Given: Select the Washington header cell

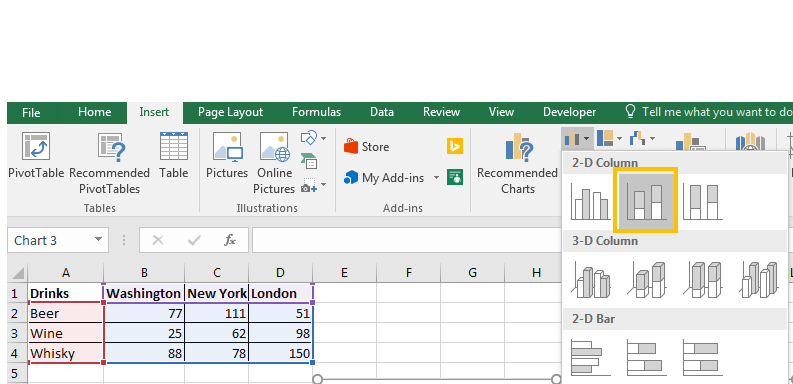Looking at the screenshot, I should pos(144,293).
